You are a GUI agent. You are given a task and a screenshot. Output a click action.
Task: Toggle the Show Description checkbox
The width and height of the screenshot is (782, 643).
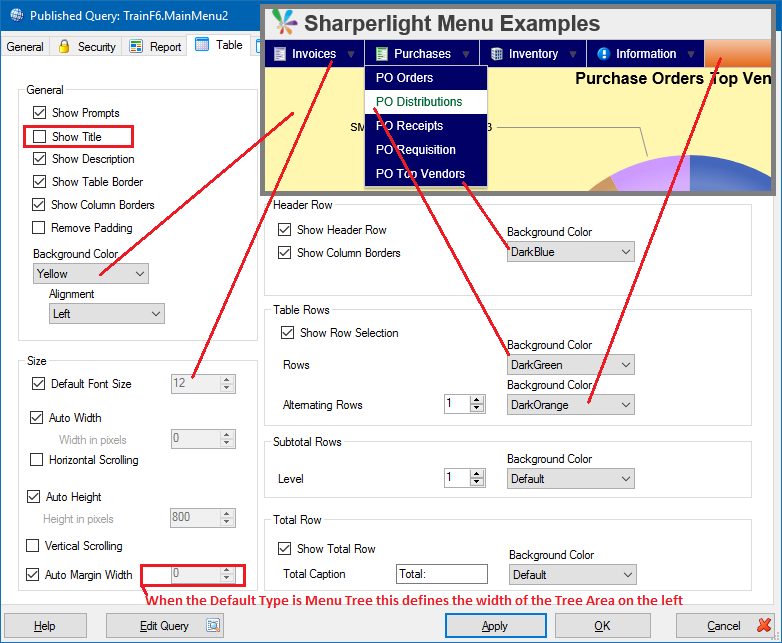point(39,159)
